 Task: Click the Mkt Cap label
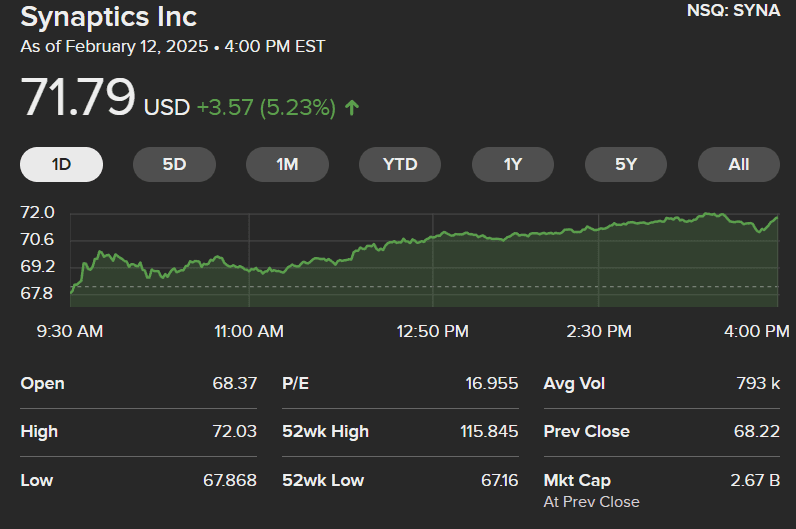[x=577, y=481]
